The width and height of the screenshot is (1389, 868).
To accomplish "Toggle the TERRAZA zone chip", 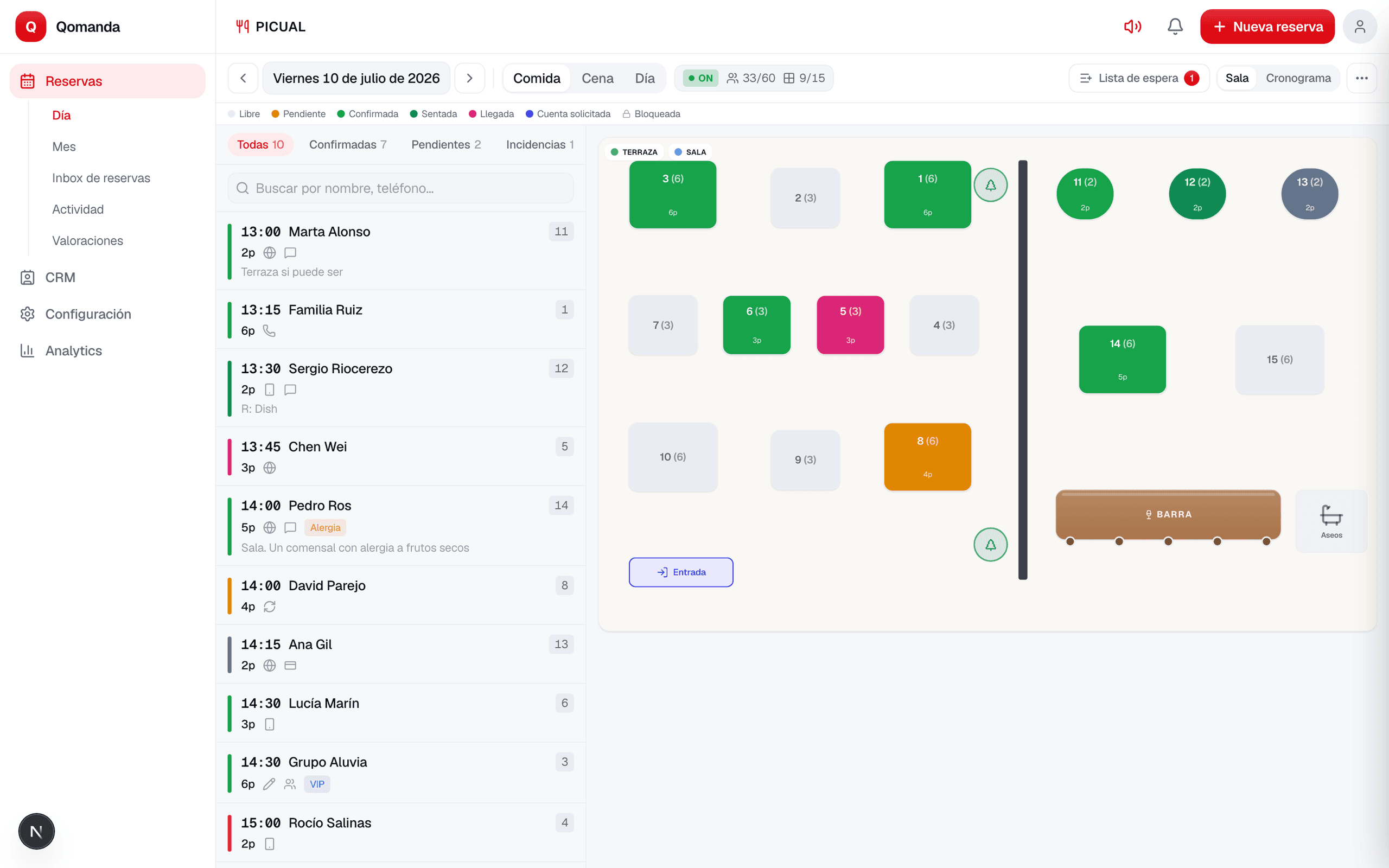I will coord(634,152).
